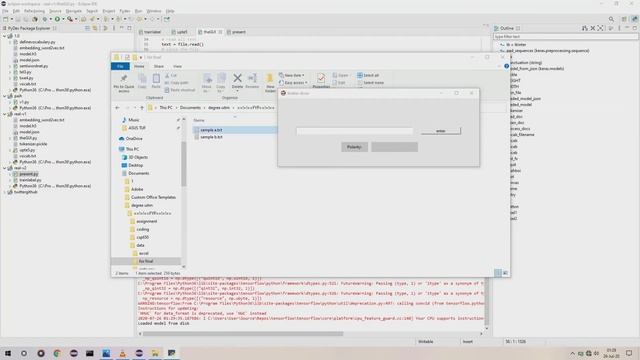Select definevocabulary.py in Package Explorer

pyautogui.click(x=37, y=42)
